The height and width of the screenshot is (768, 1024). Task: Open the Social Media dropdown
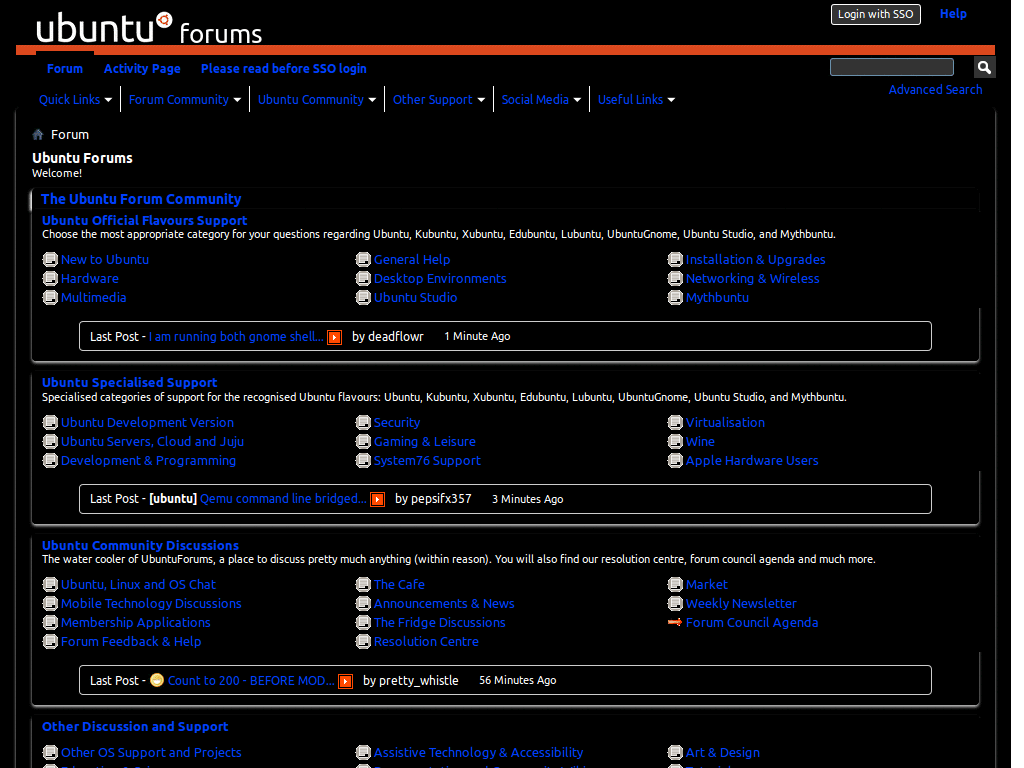coord(541,99)
